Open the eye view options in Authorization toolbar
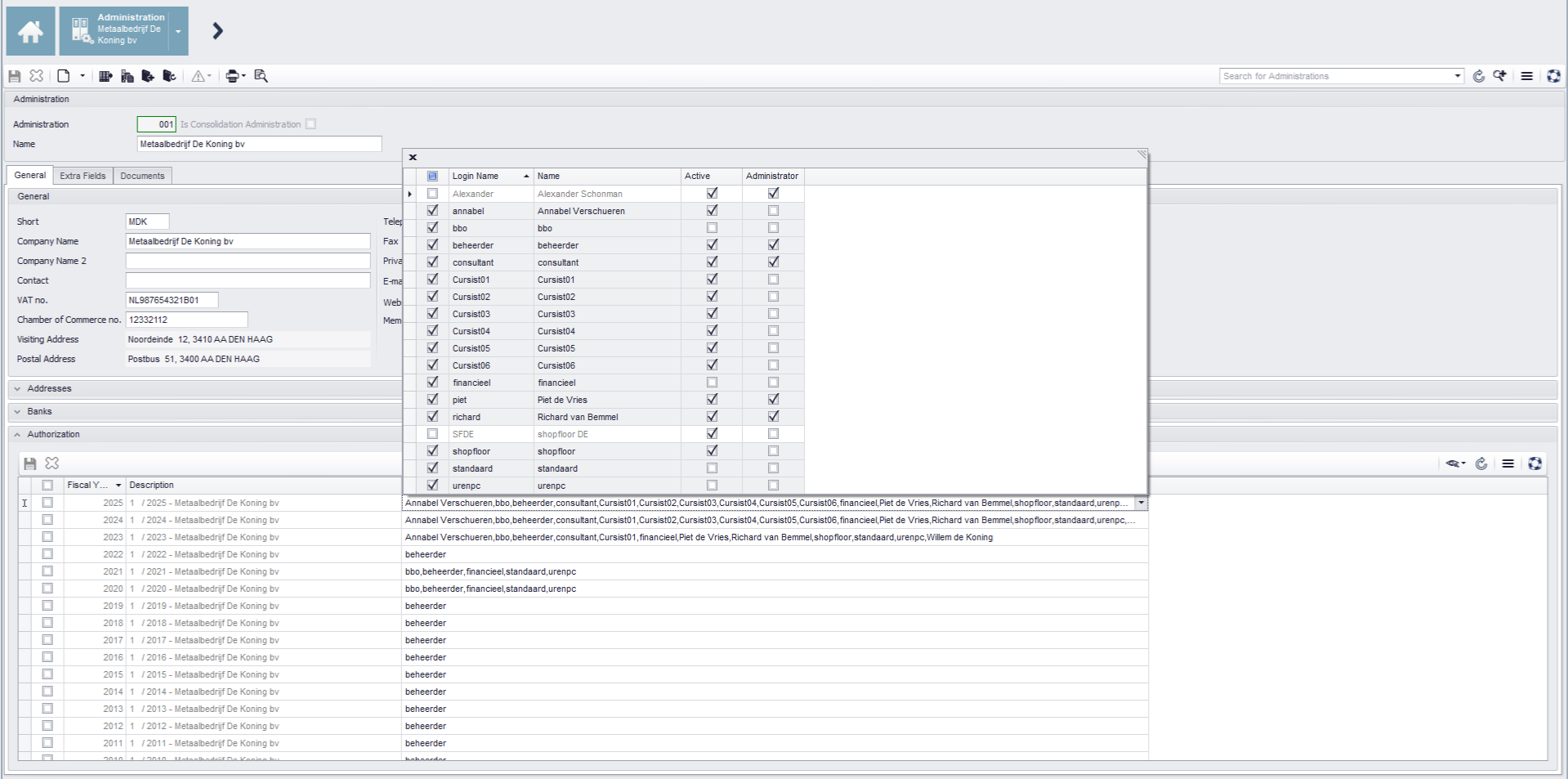 1455,463
